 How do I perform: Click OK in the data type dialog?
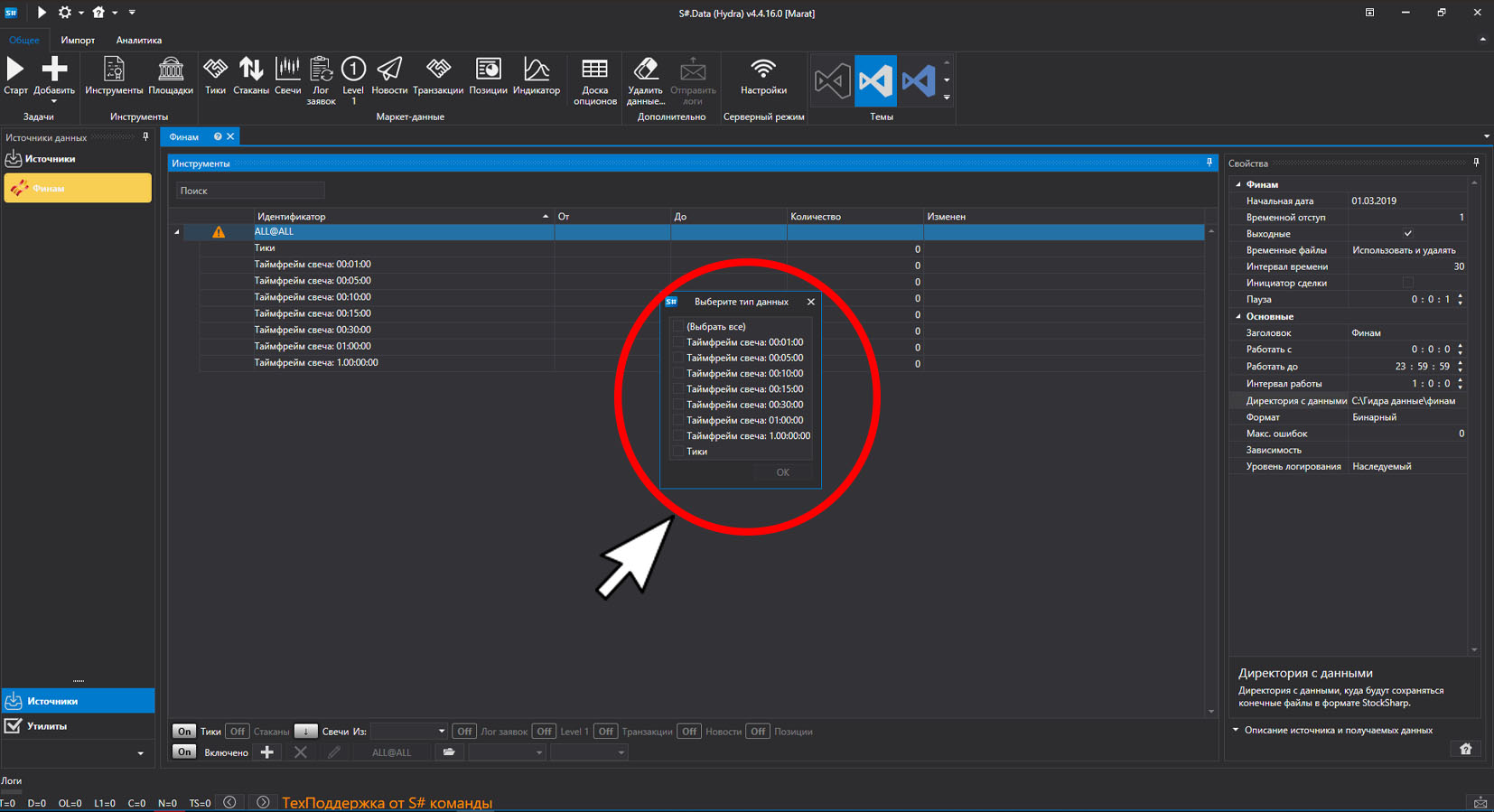pos(782,472)
